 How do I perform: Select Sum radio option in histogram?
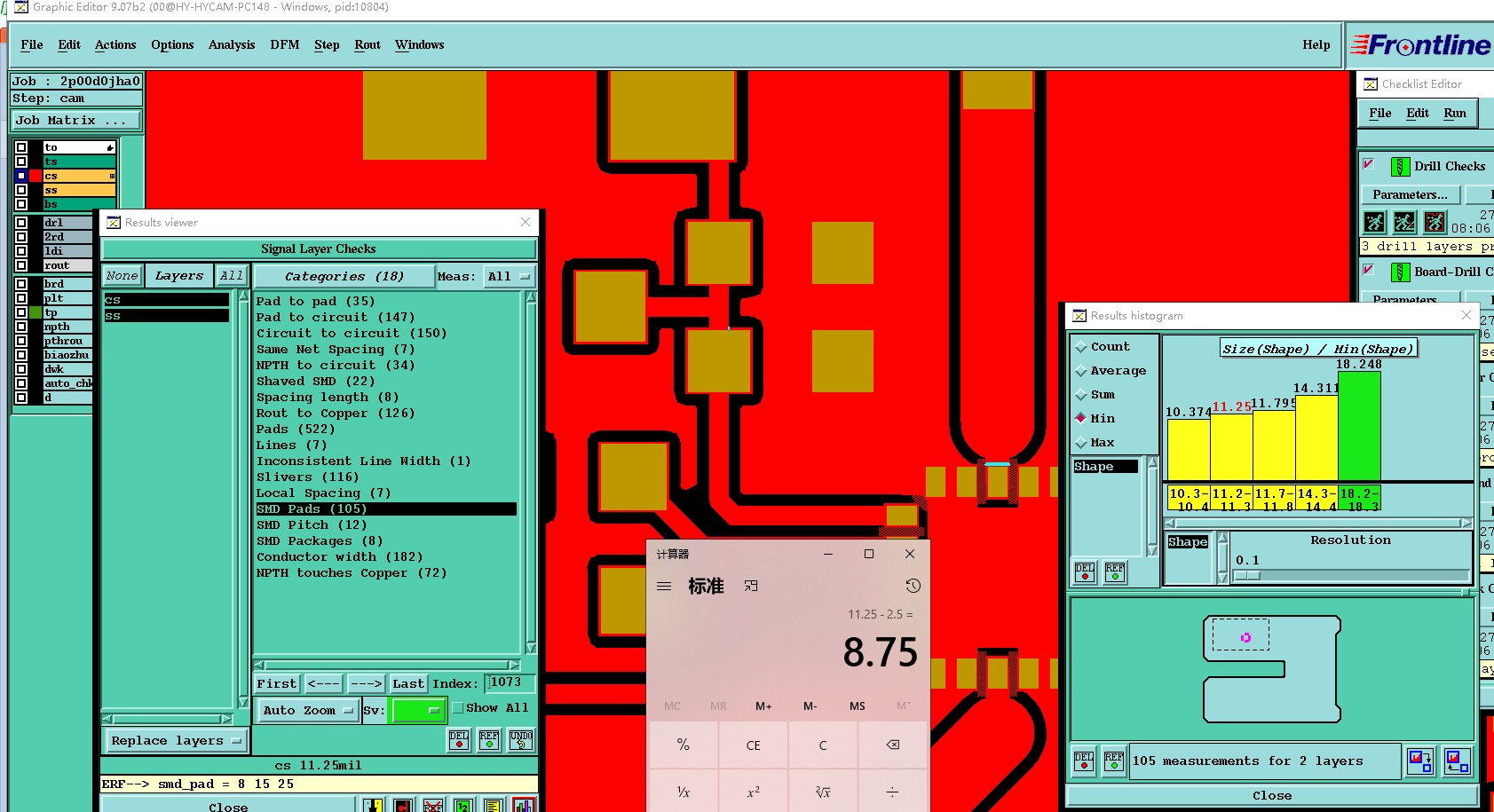(x=1095, y=395)
